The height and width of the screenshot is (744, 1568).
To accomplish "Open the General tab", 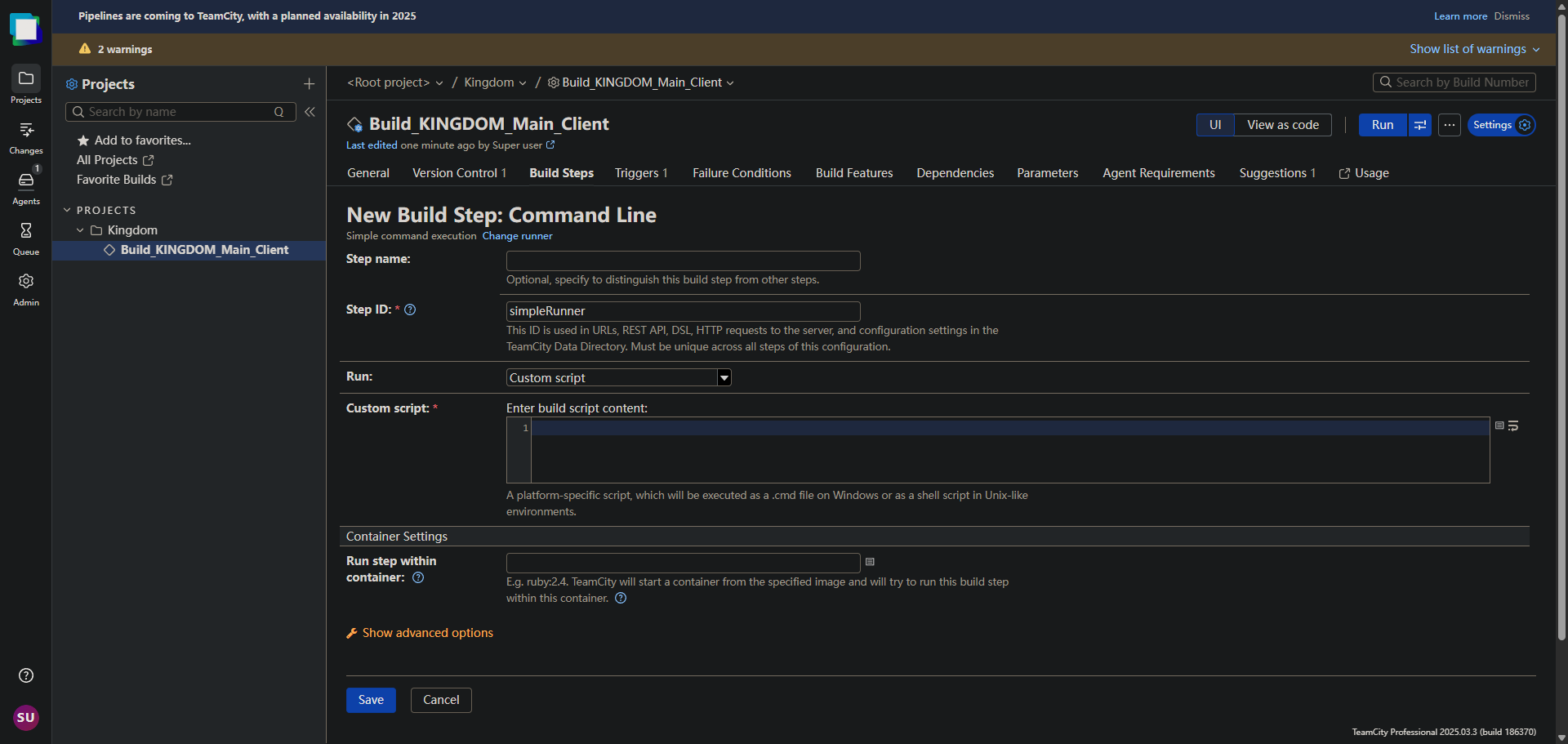I will pyautogui.click(x=368, y=173).
